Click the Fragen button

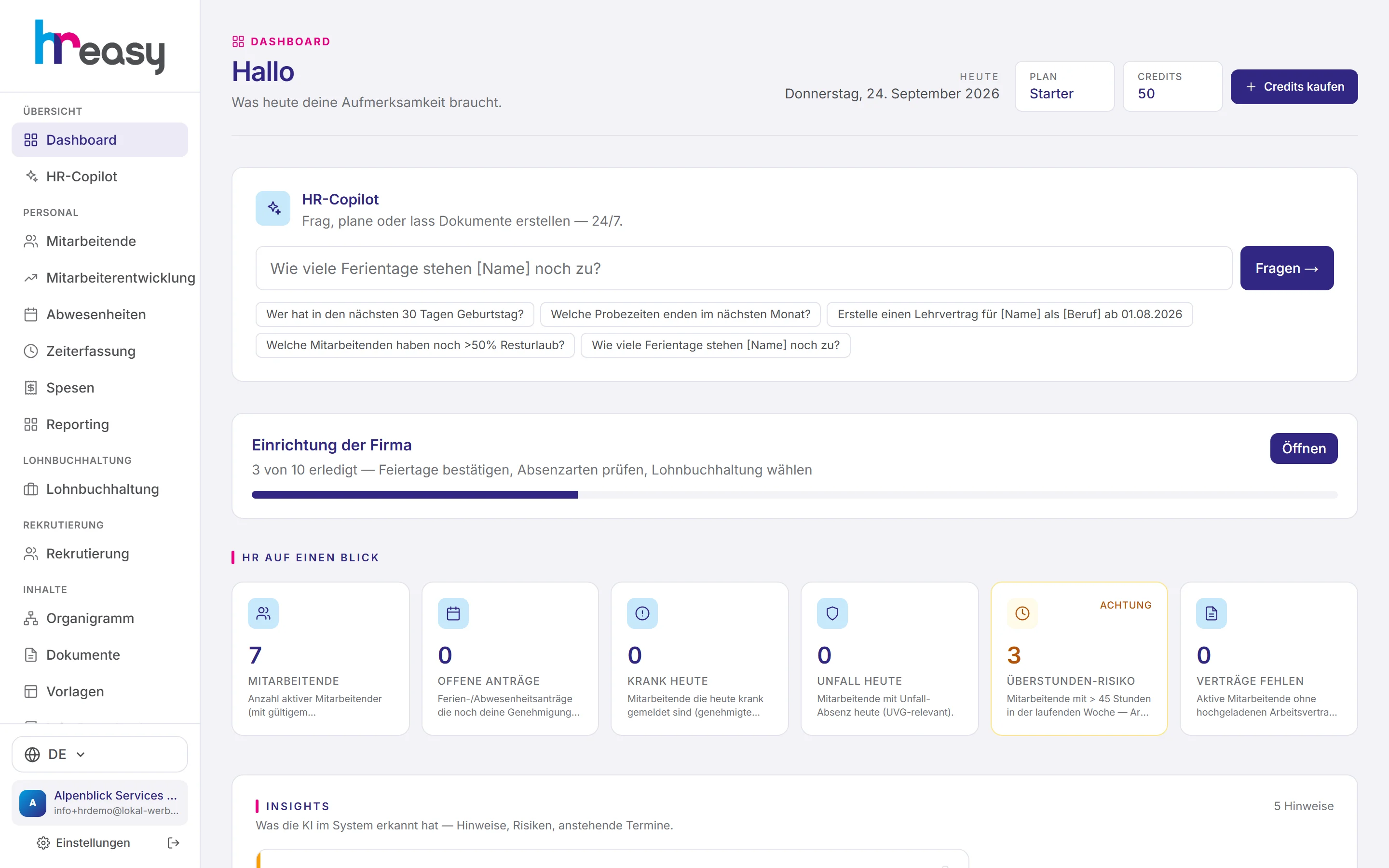point(1286,268)
